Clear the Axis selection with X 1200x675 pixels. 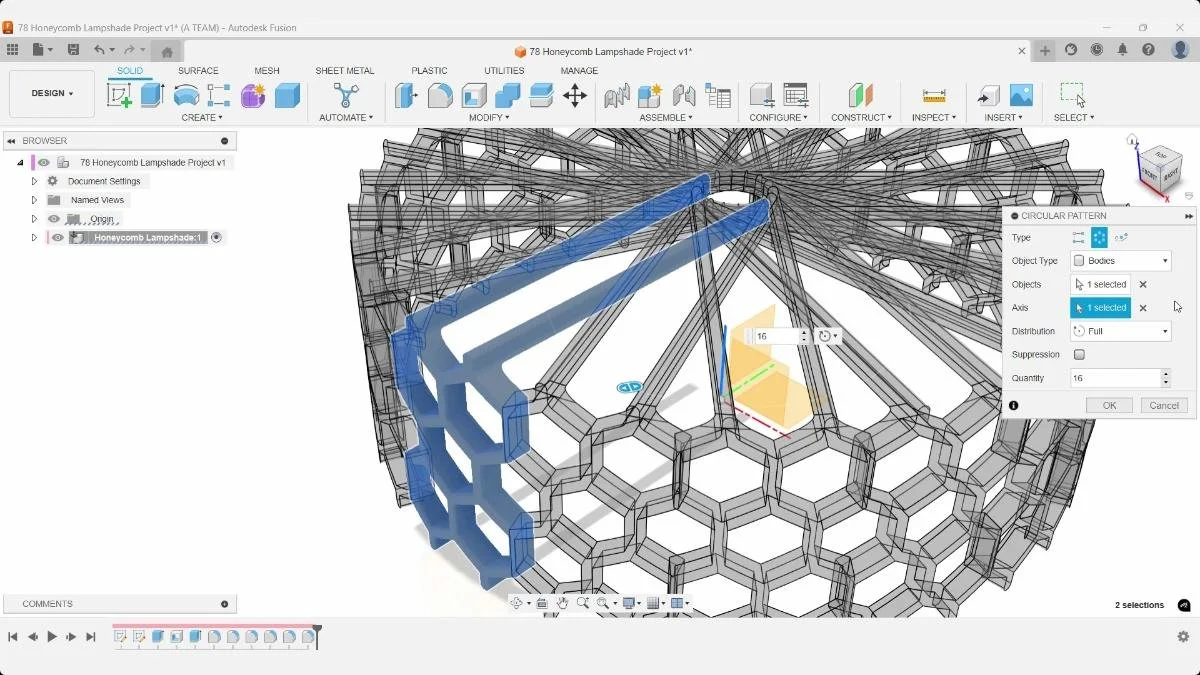pyautogui.click(x=1143, y=308)
